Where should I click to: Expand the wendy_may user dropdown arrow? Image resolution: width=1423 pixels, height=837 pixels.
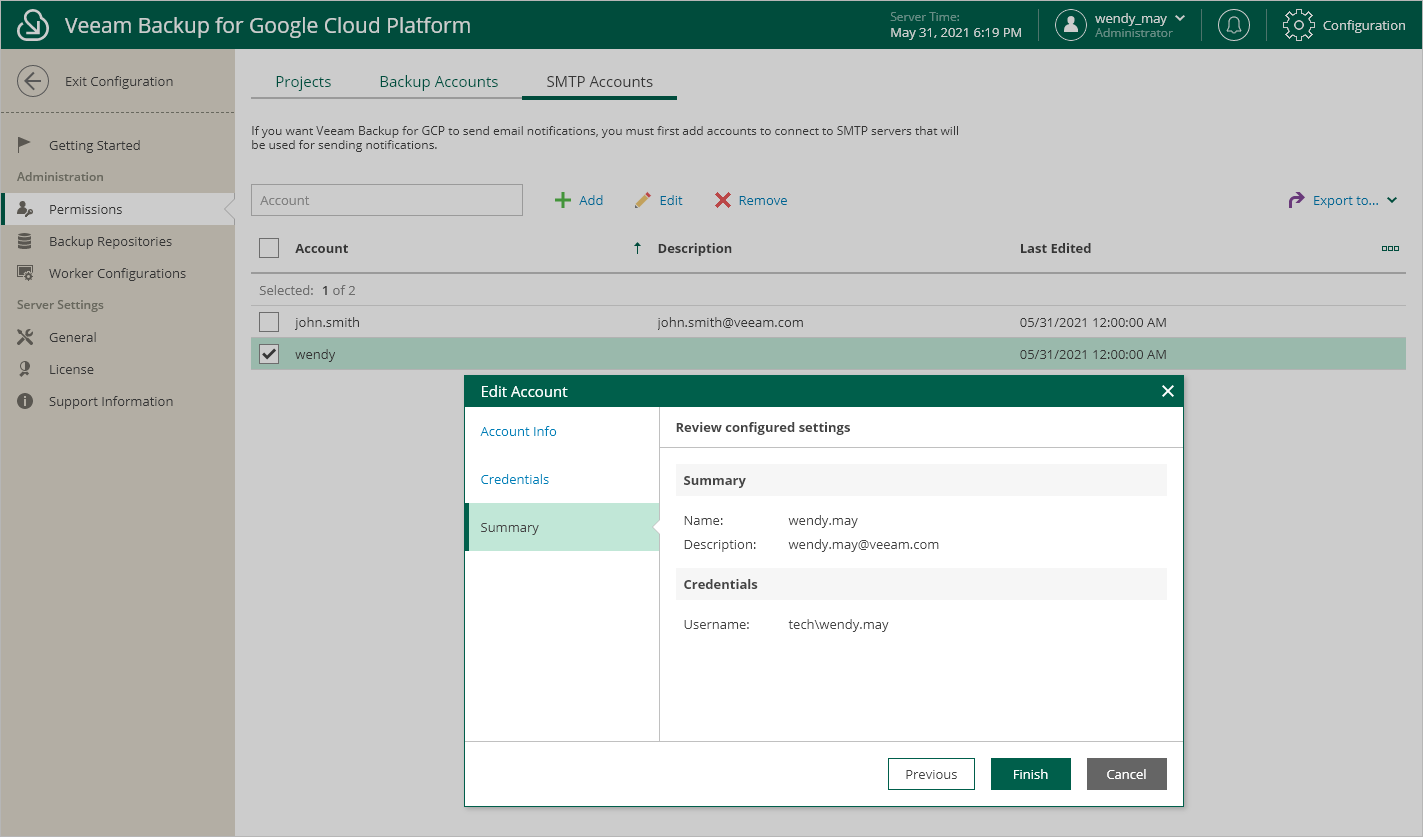tap(1179, 18)
